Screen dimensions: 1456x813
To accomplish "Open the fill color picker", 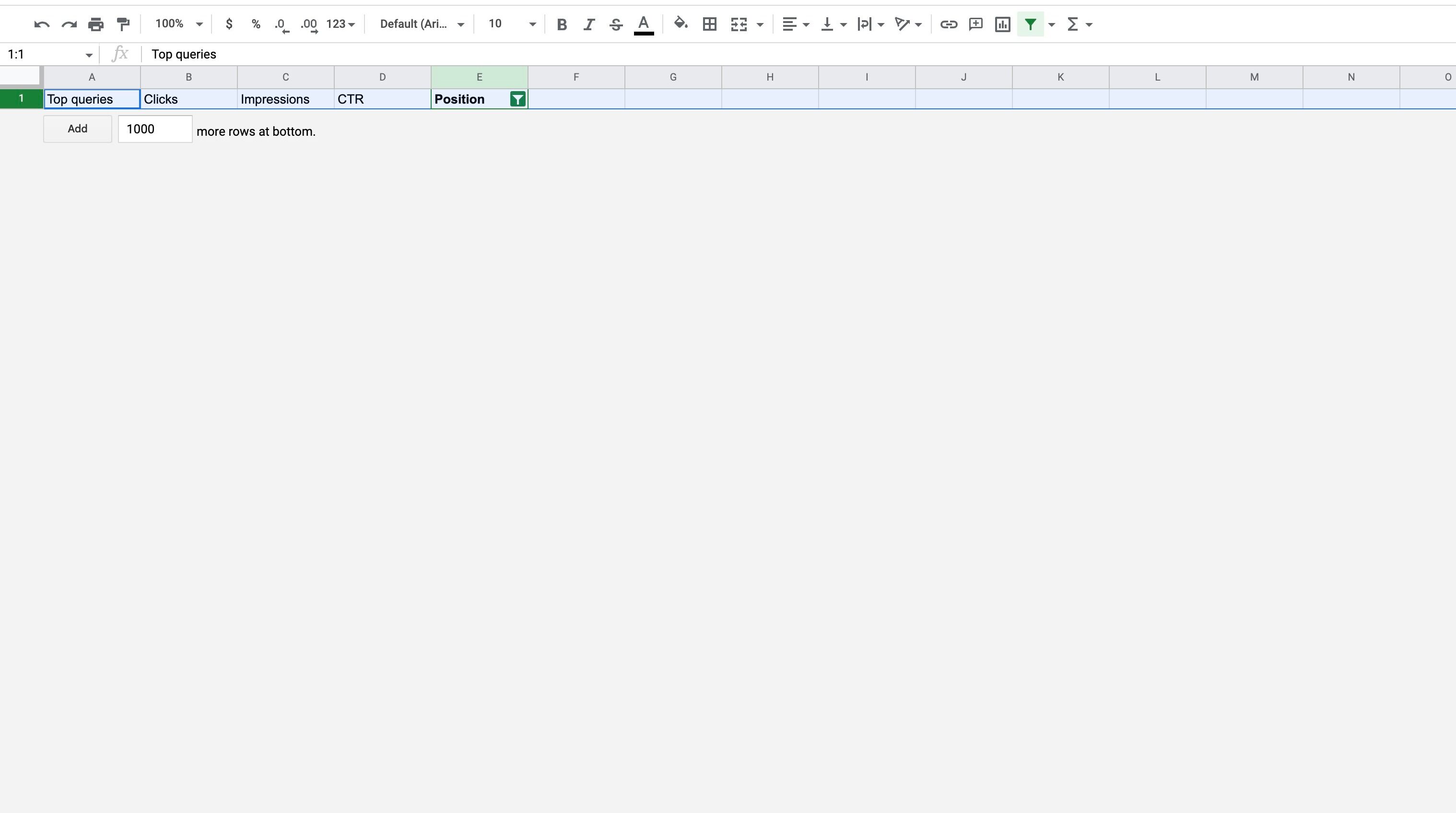I will (681, 24).
